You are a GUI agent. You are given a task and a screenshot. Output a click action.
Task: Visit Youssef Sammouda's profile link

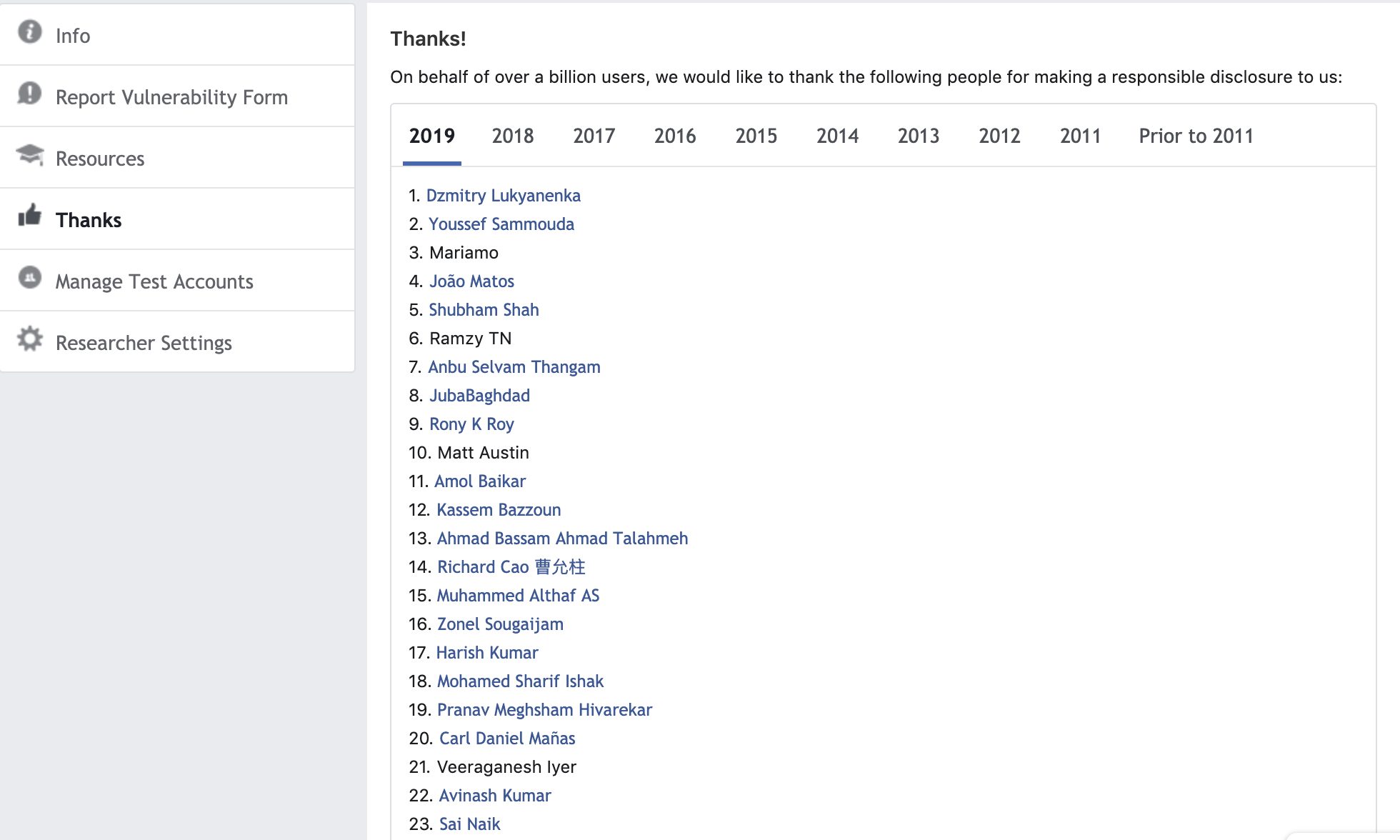[x=501, y=224]
